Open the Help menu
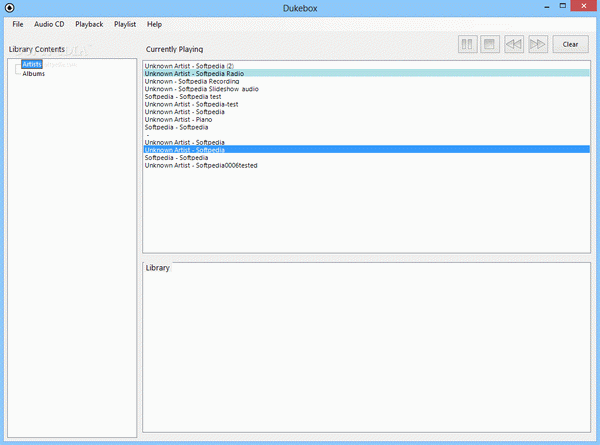 tap(154, 24)
